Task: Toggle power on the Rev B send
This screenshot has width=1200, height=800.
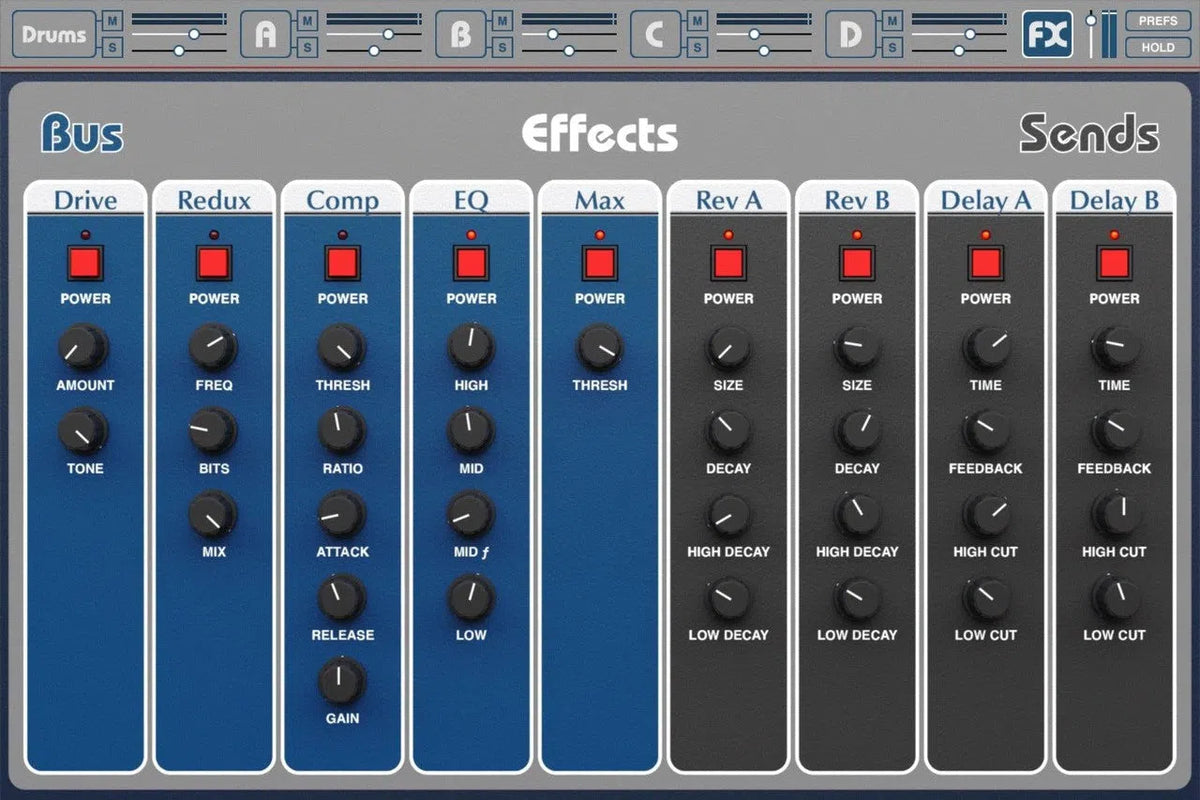Action: click(x=856, y=264)
